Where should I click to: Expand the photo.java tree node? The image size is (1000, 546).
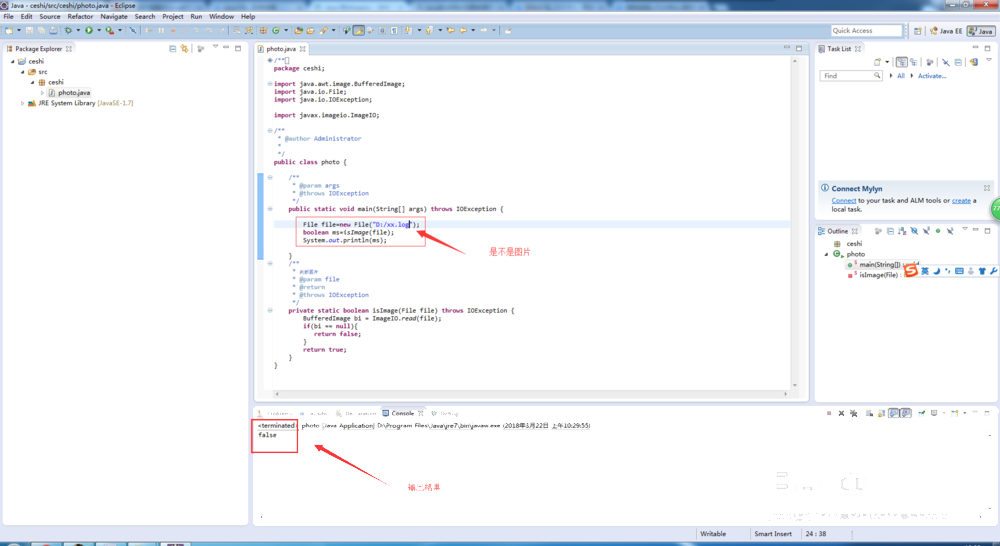tap(43, 92)
